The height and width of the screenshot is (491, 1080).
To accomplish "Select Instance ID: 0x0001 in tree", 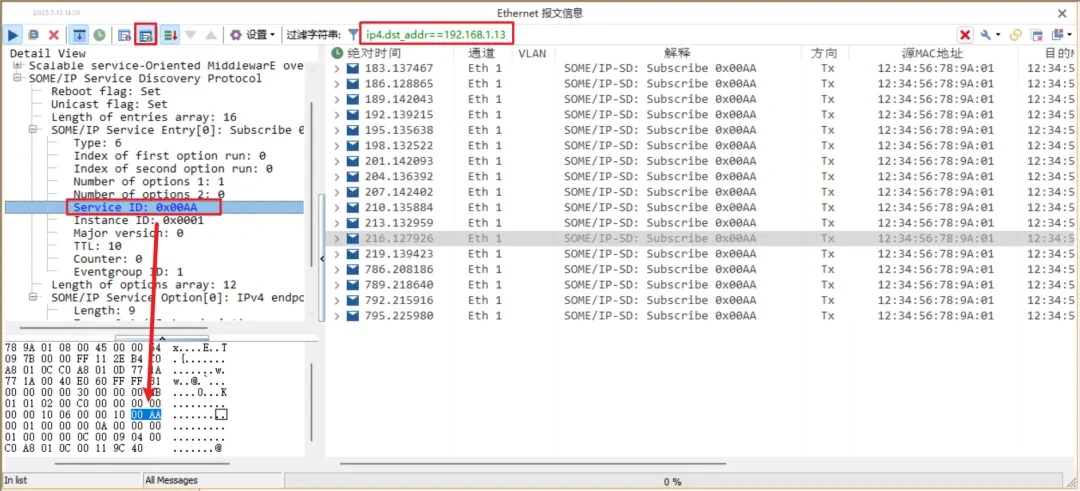I will coord(138,220).
